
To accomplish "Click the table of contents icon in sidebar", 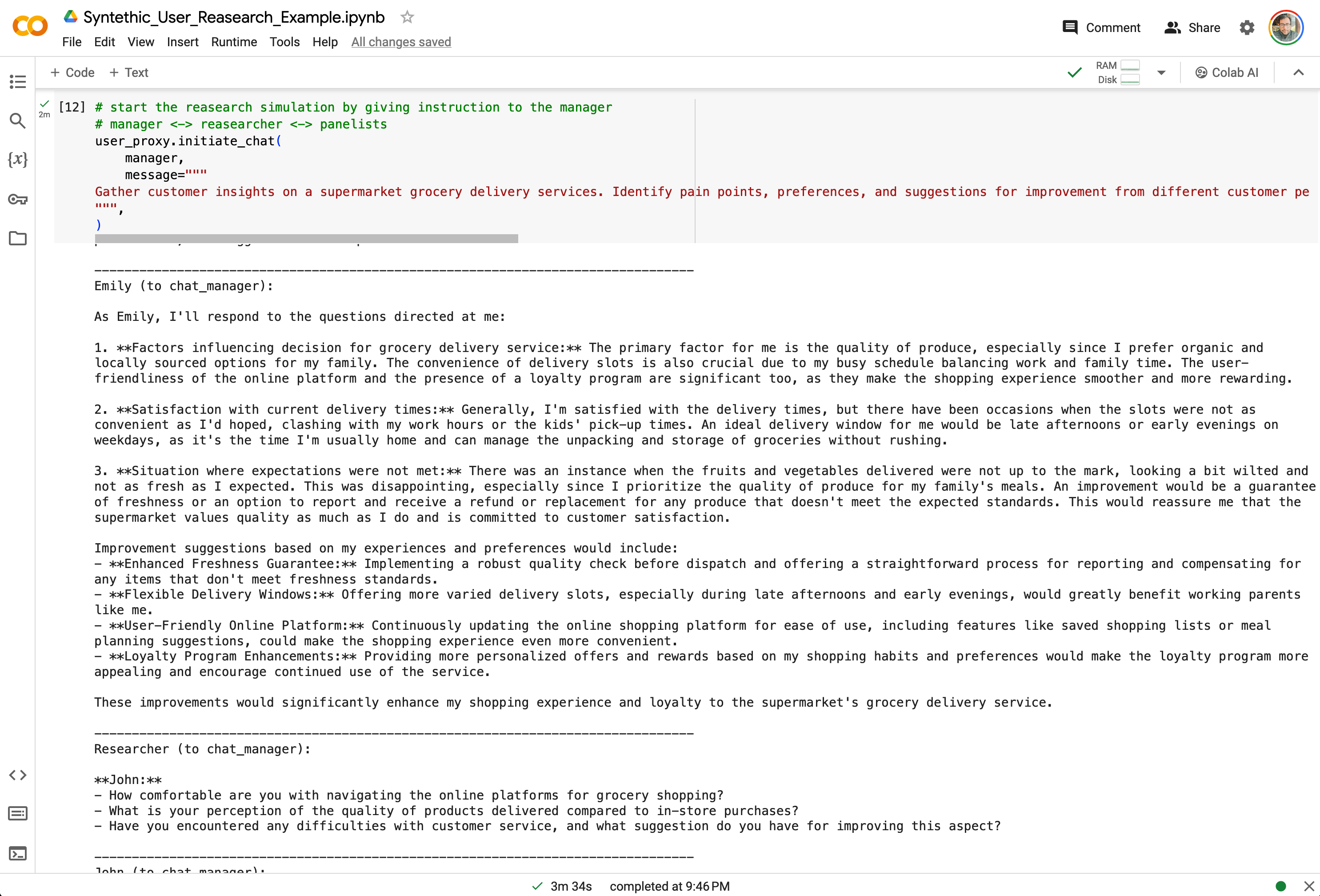I will coord(17,81).
